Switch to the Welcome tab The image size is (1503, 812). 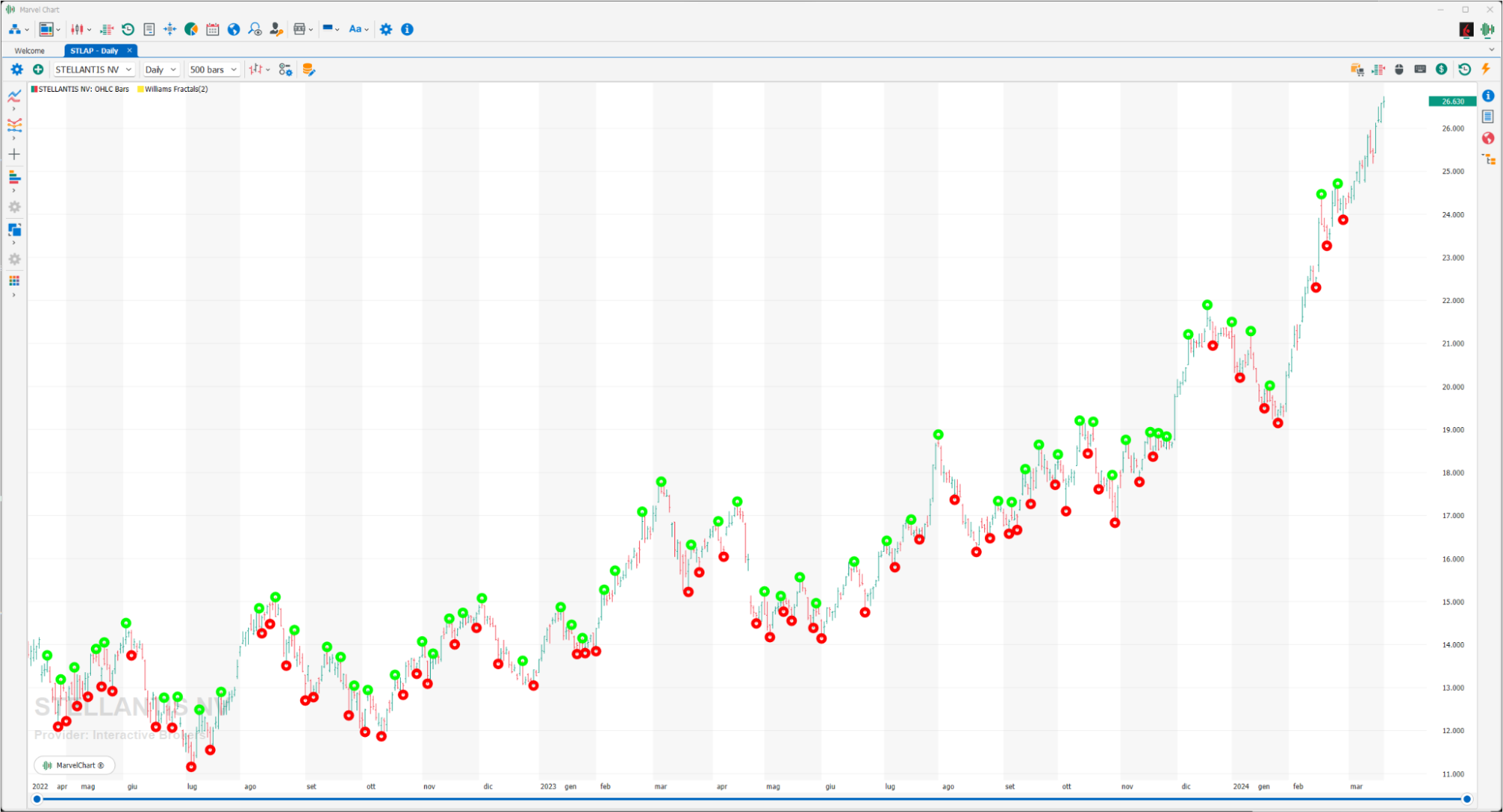coord(30,50)
